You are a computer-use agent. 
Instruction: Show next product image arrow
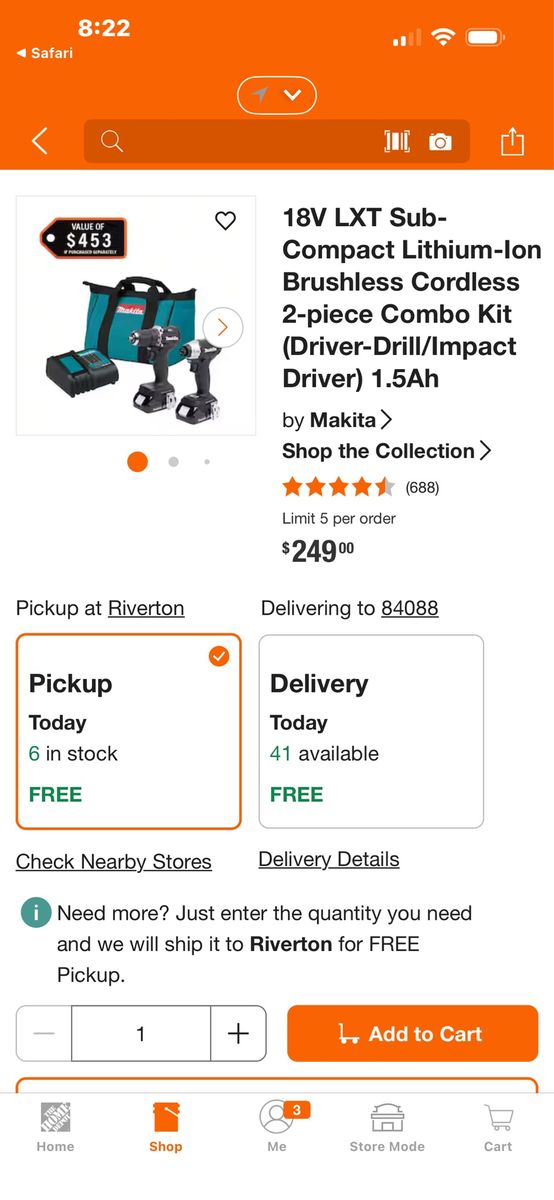point(223,326)
